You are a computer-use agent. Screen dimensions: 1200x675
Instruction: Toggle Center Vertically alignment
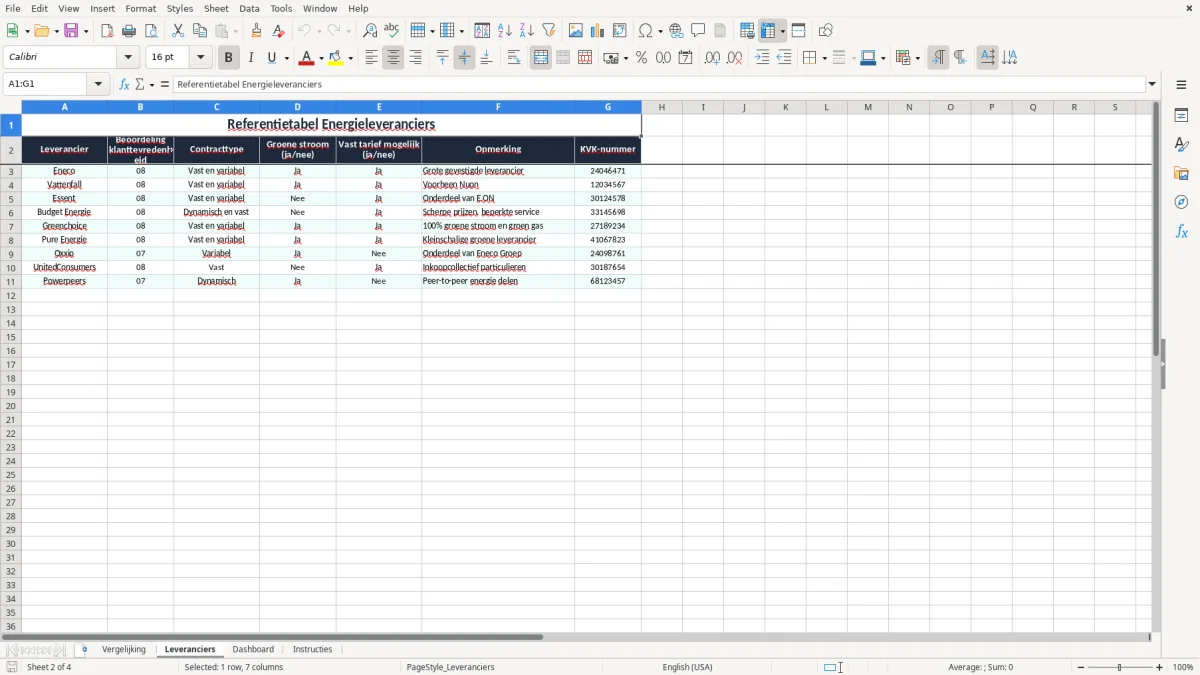[464, 58]
